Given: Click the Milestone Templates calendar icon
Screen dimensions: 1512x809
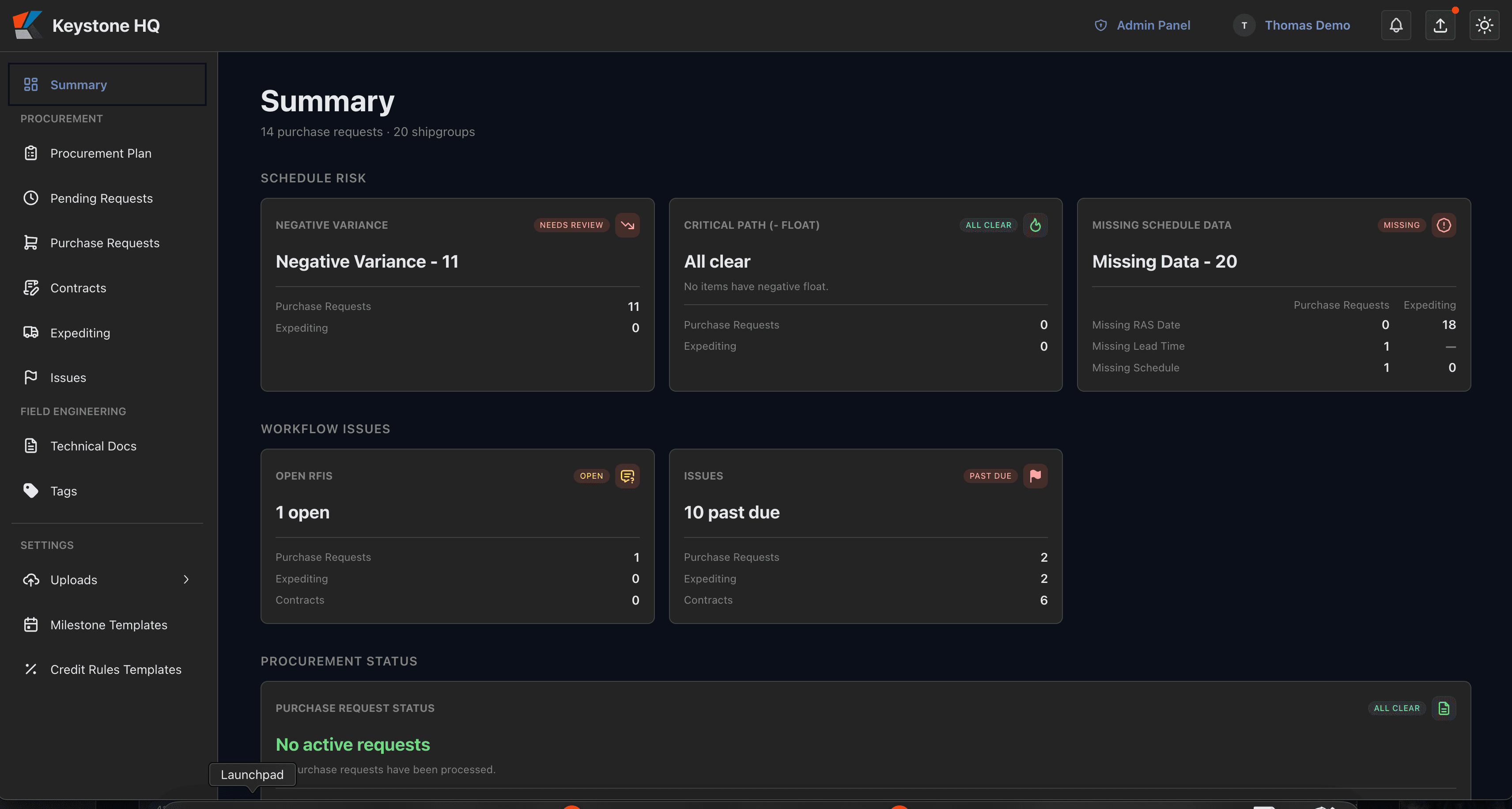Looking at the screenshot, I should pos(30,625).
